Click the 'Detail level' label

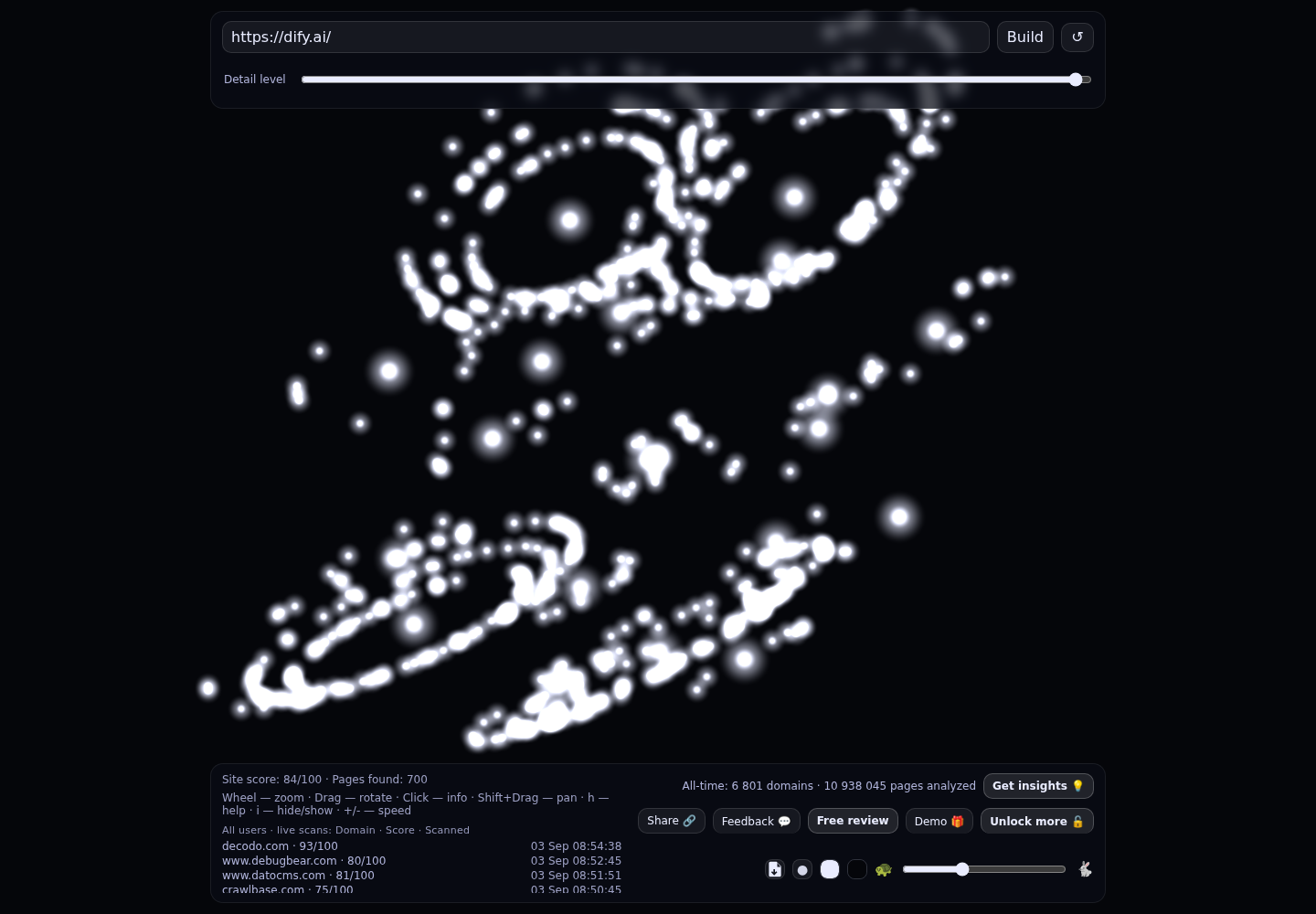click(255, 80)
